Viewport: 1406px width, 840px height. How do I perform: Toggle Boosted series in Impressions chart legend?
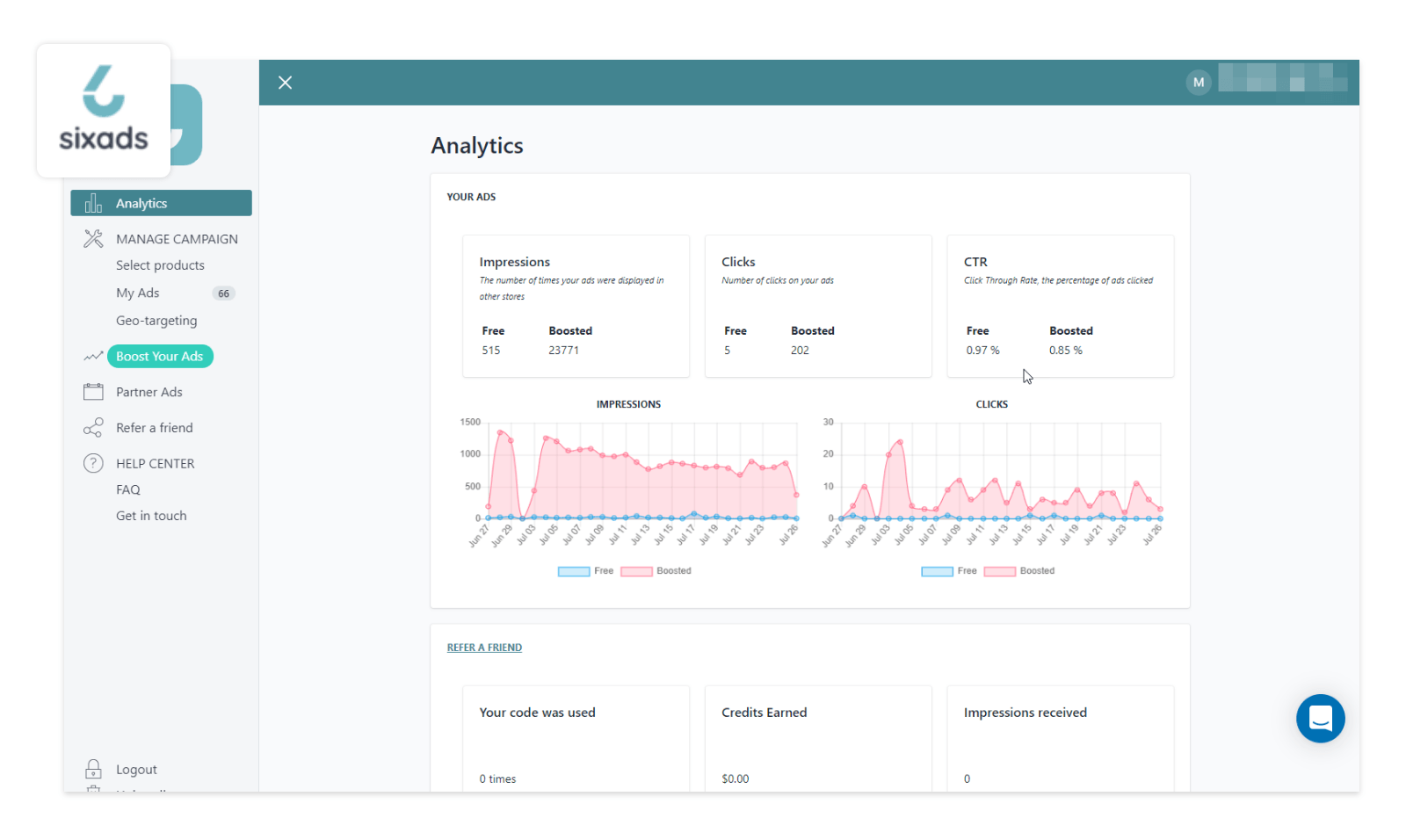(656, 571)
